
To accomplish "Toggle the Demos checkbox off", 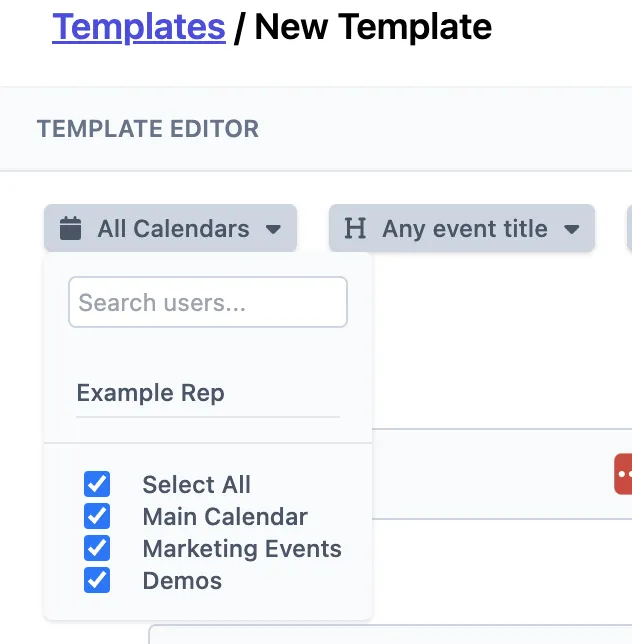I will click(x=97, y=581).
